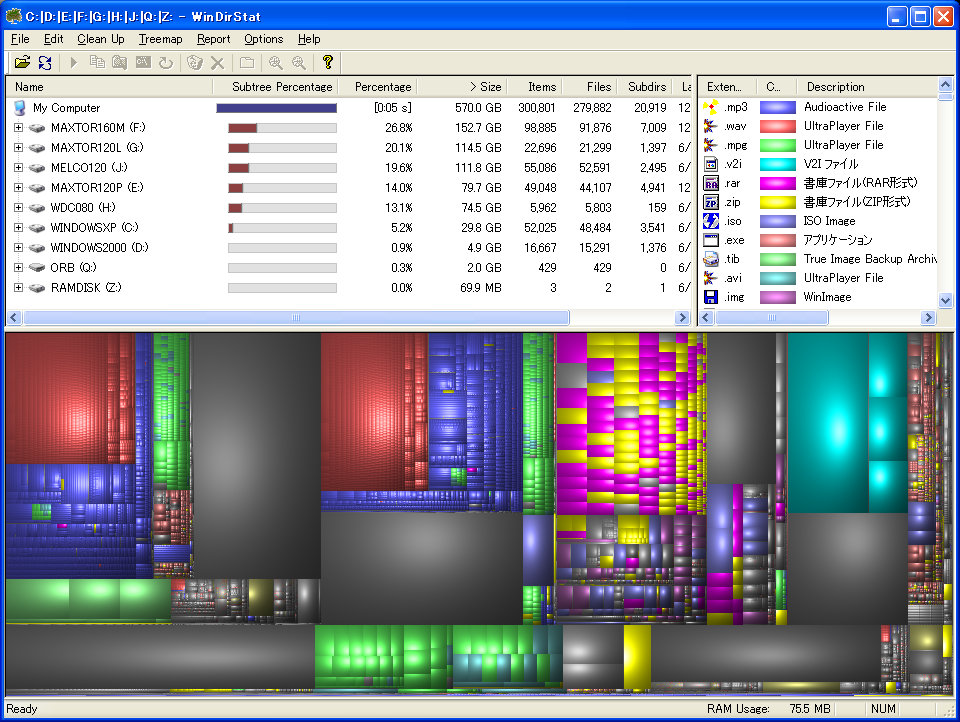This screenshot has width=960, height=722.
Task: Click the .mp3 blue color swatch
Action: (x=777, y=107)
